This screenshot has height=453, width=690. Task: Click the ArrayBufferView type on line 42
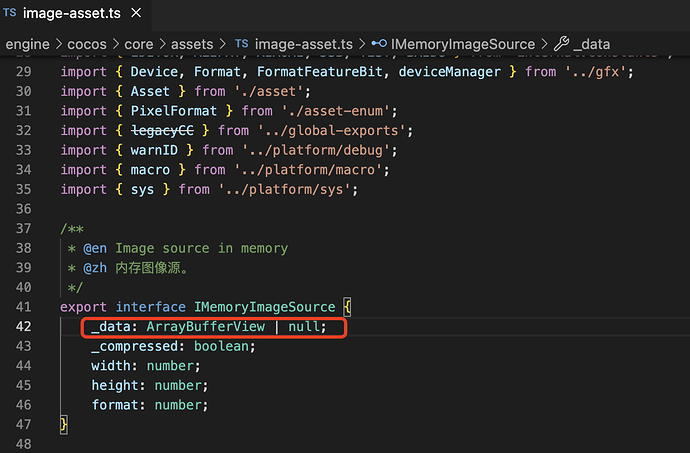(x=212, y=327)
